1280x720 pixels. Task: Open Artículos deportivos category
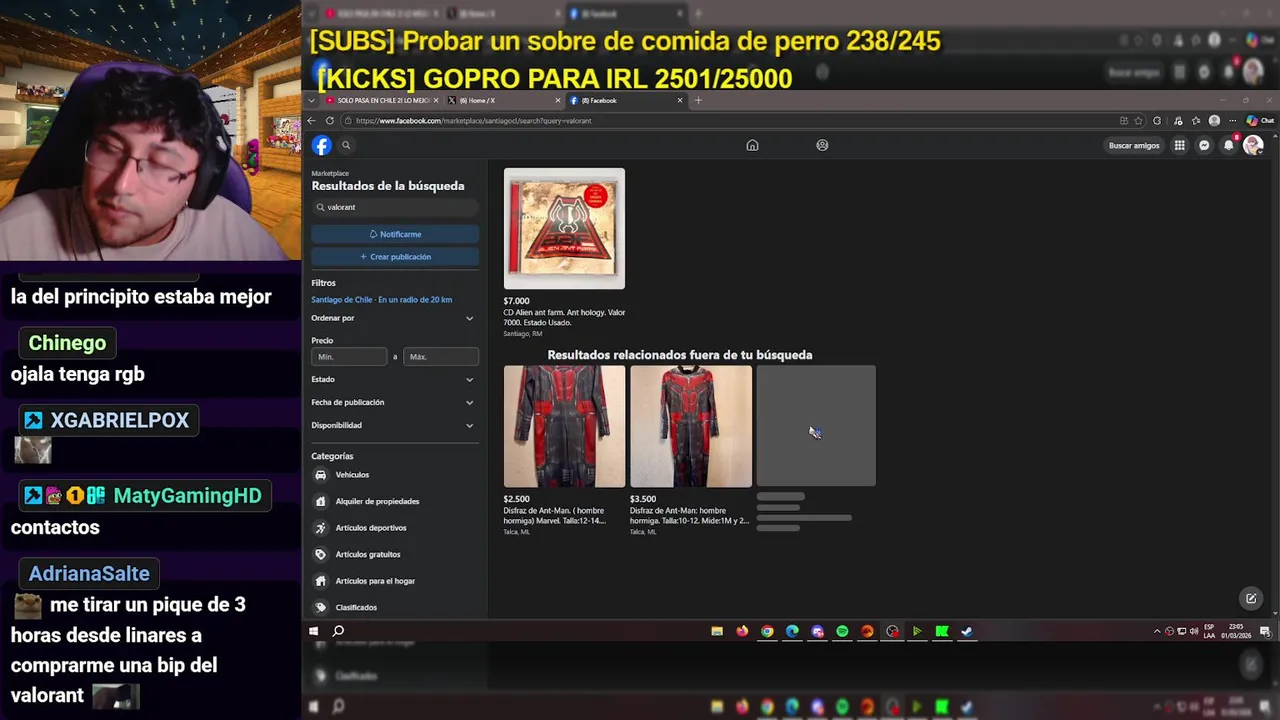coord(394,528)
